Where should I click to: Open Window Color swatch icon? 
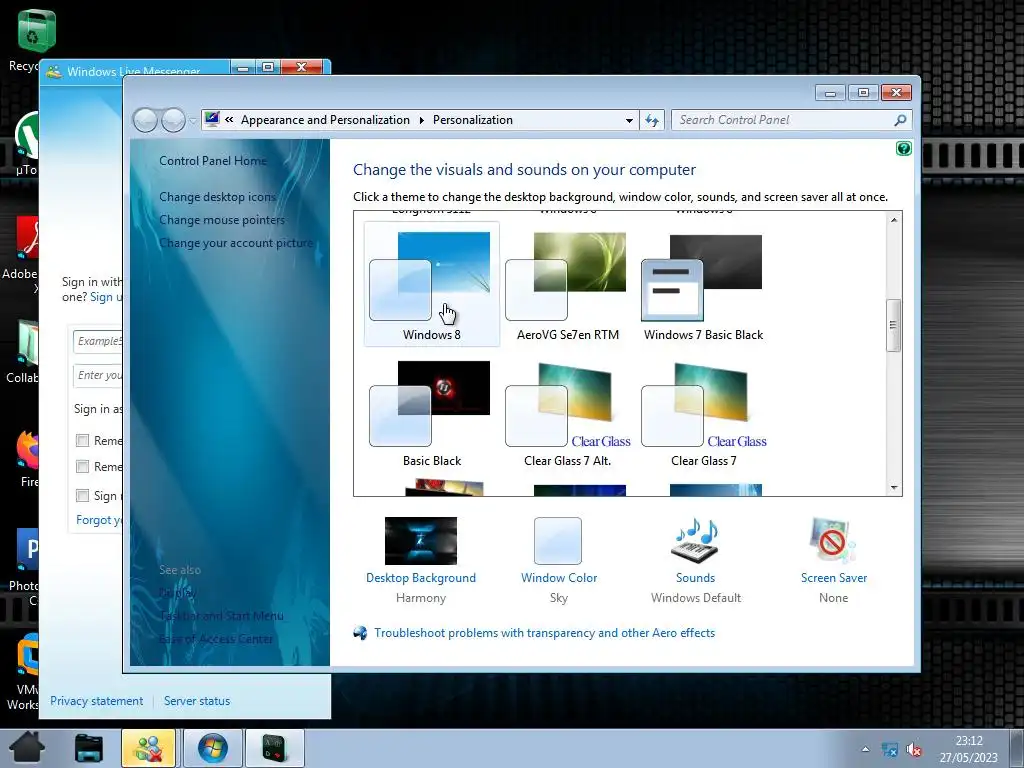point(558,541)
